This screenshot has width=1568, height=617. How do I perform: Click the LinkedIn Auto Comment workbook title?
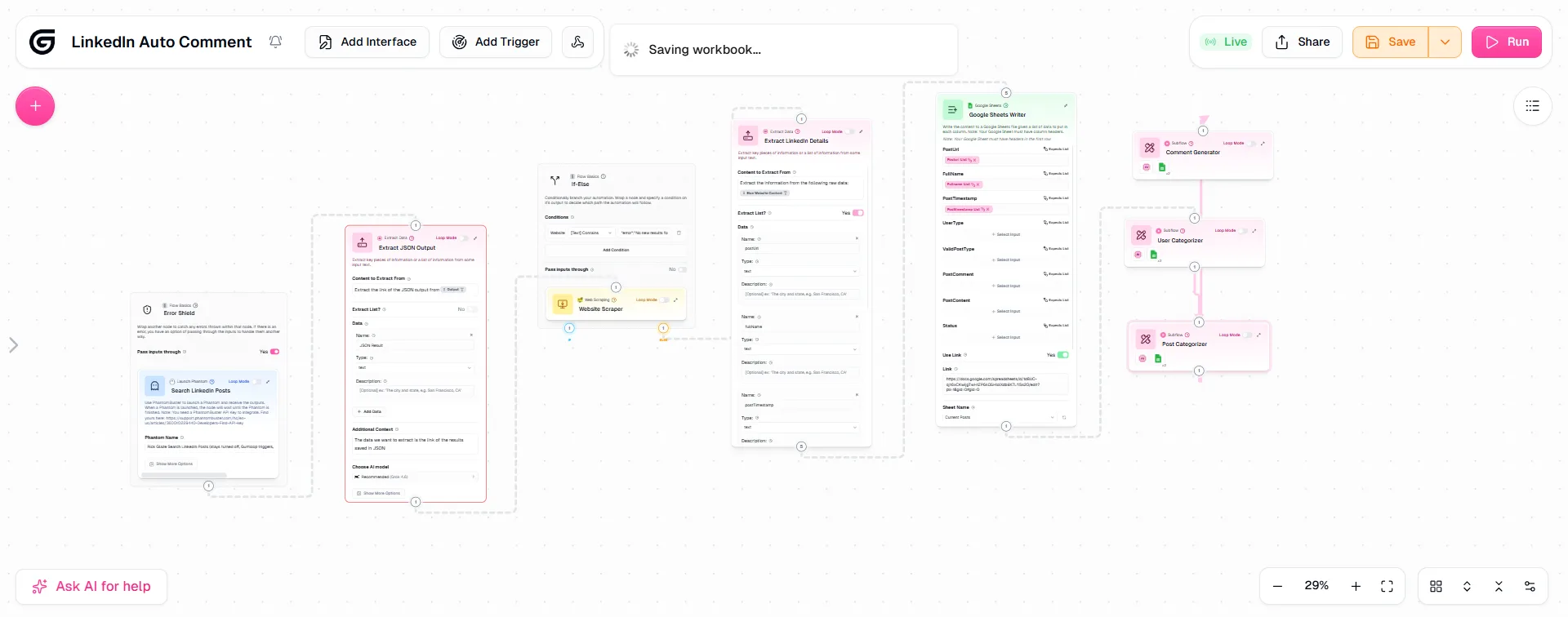[x=162, y=42]
